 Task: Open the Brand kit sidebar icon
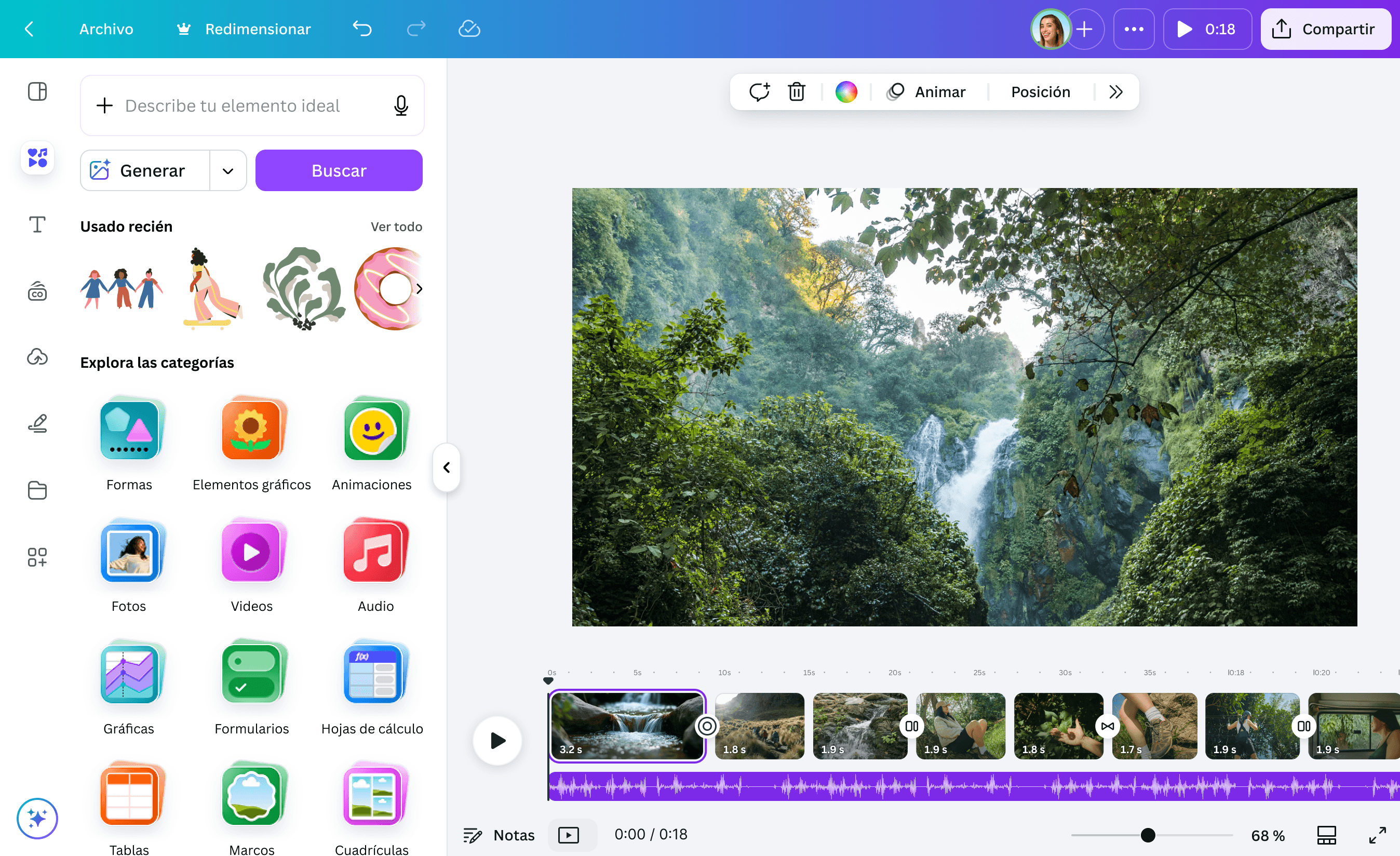click(37, 291)
